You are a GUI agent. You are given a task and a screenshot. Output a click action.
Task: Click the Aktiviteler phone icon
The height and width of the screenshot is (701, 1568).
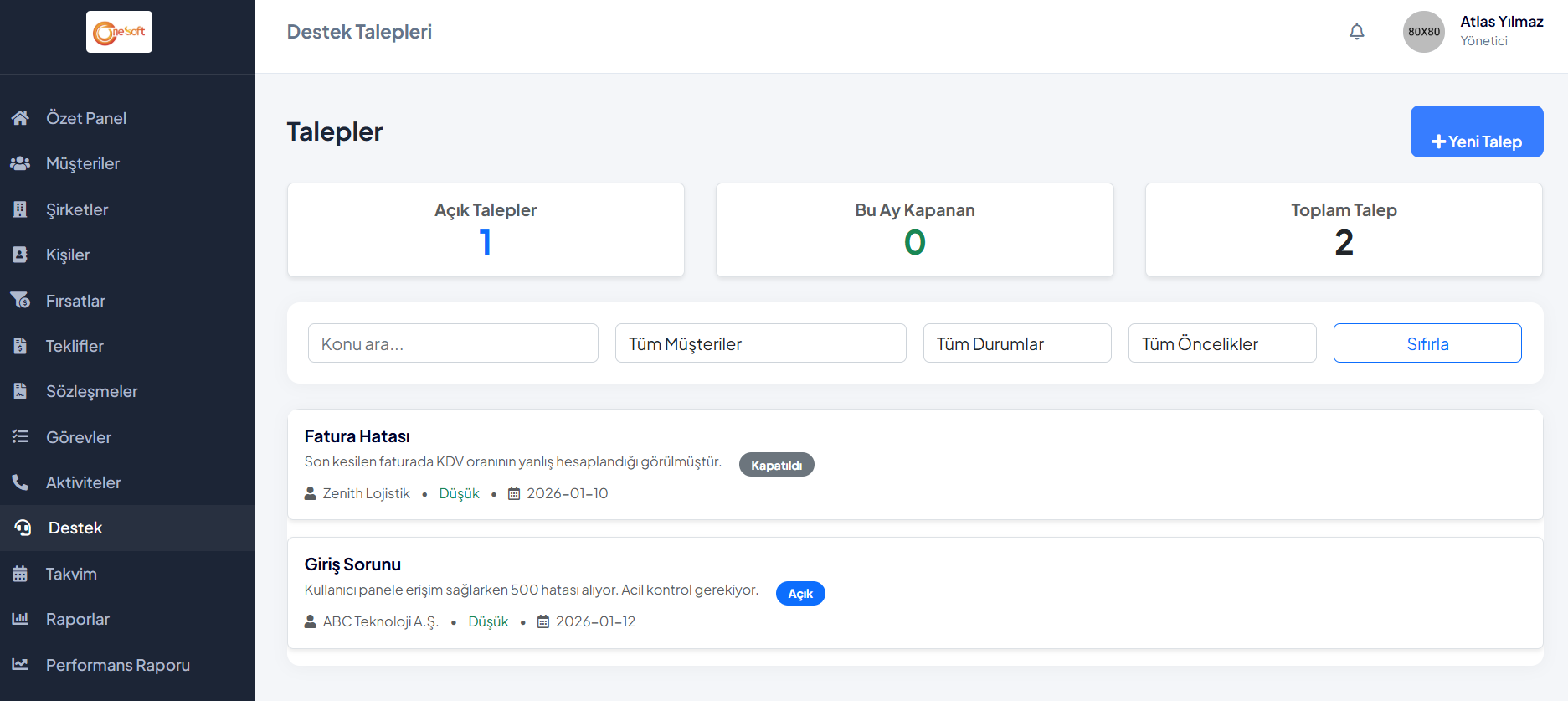(20, 482)
